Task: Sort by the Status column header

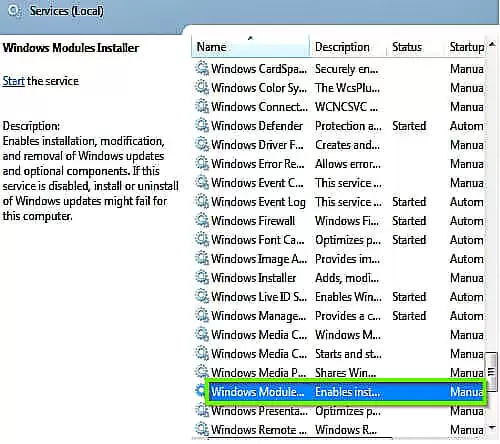Action: click(x=416, y=47)
